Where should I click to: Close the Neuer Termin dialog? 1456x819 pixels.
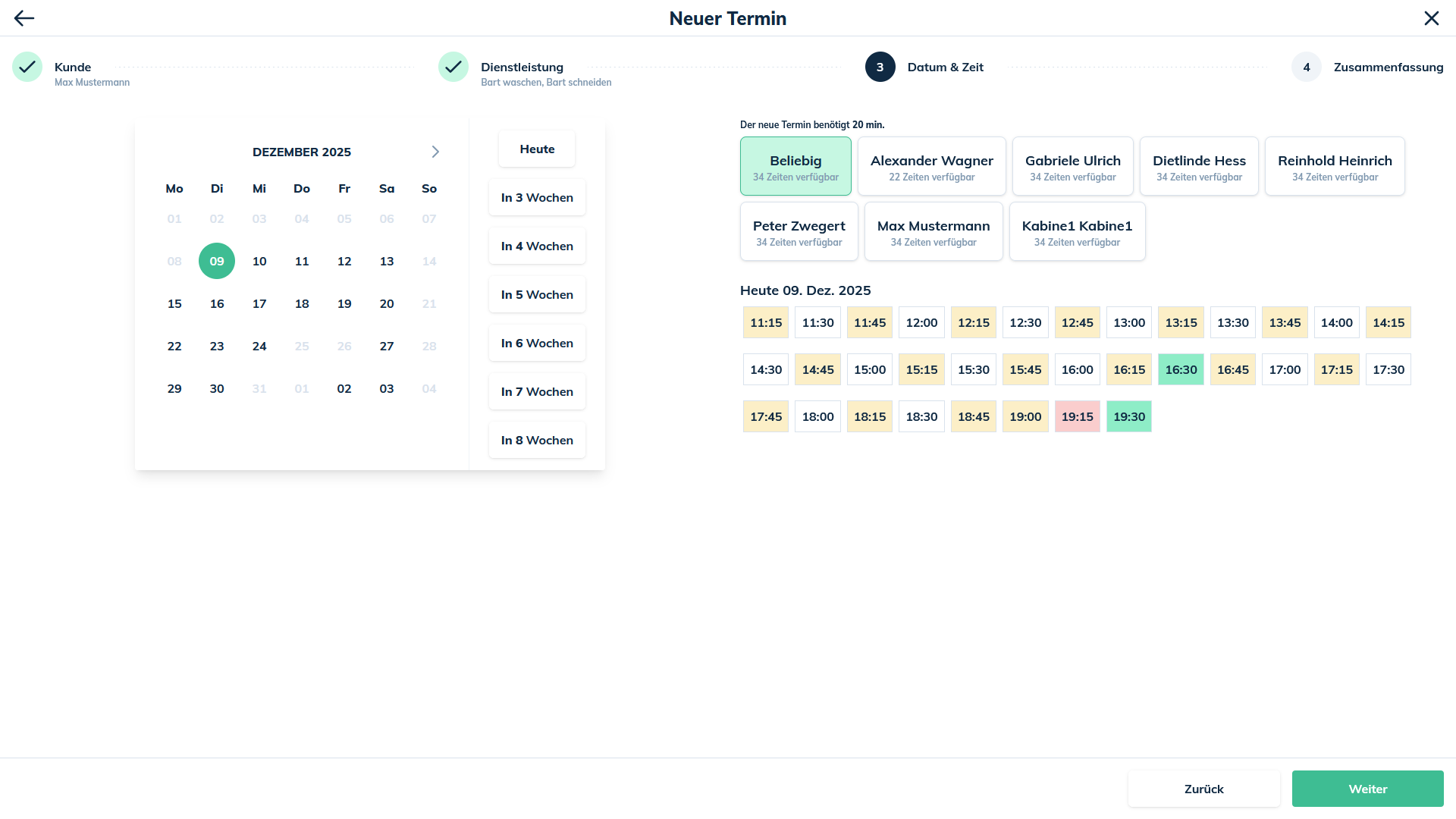tap(1431, 18)
